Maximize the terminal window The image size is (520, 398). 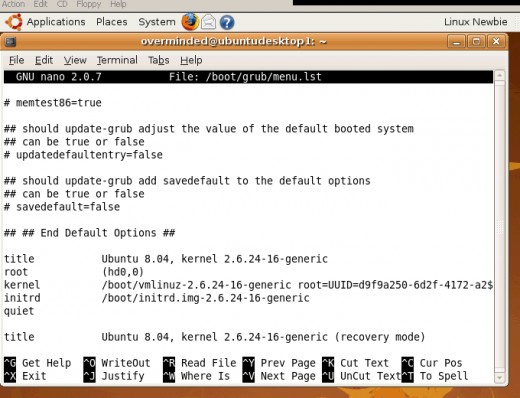pyautogui.click(x=476, y=42)
